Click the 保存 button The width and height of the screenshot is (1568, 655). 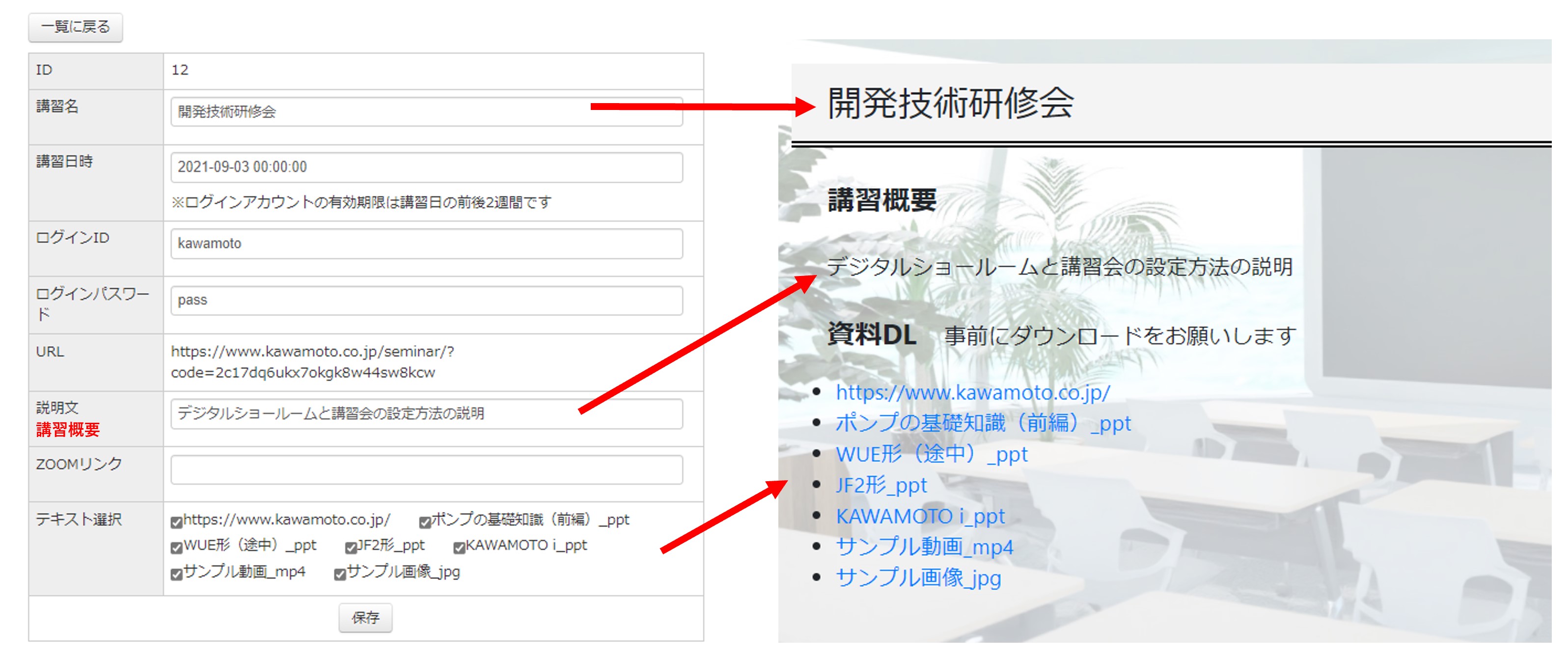point(365,617)
